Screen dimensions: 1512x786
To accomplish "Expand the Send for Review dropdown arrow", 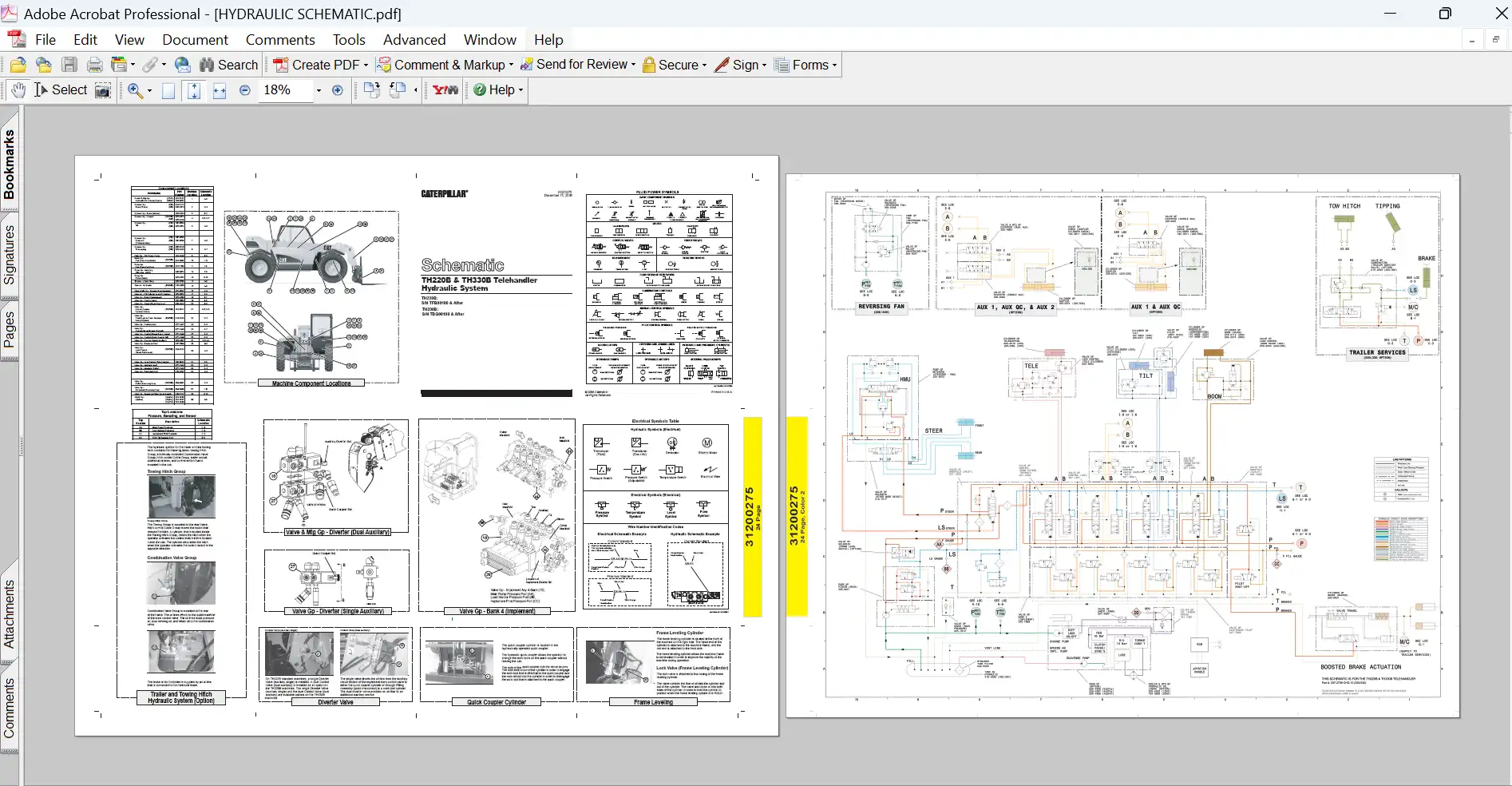I will coord(633,65).
